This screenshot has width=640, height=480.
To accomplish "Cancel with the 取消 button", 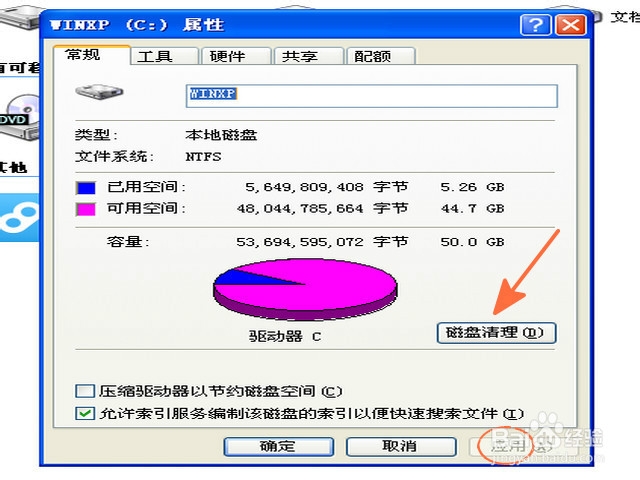I will tap(401, 446).
